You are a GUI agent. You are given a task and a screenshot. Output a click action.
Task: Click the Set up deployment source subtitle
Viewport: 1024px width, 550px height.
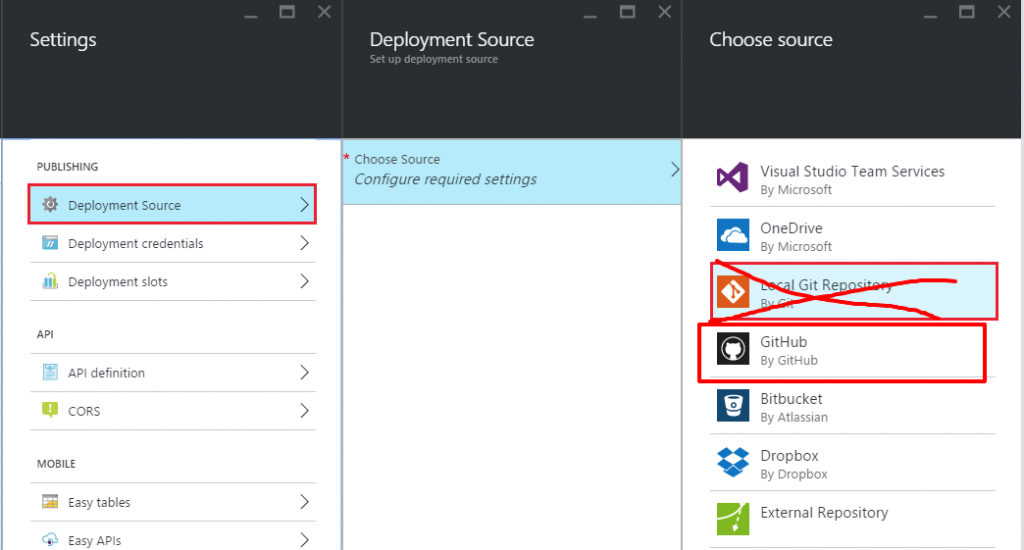tap(434, 59)
